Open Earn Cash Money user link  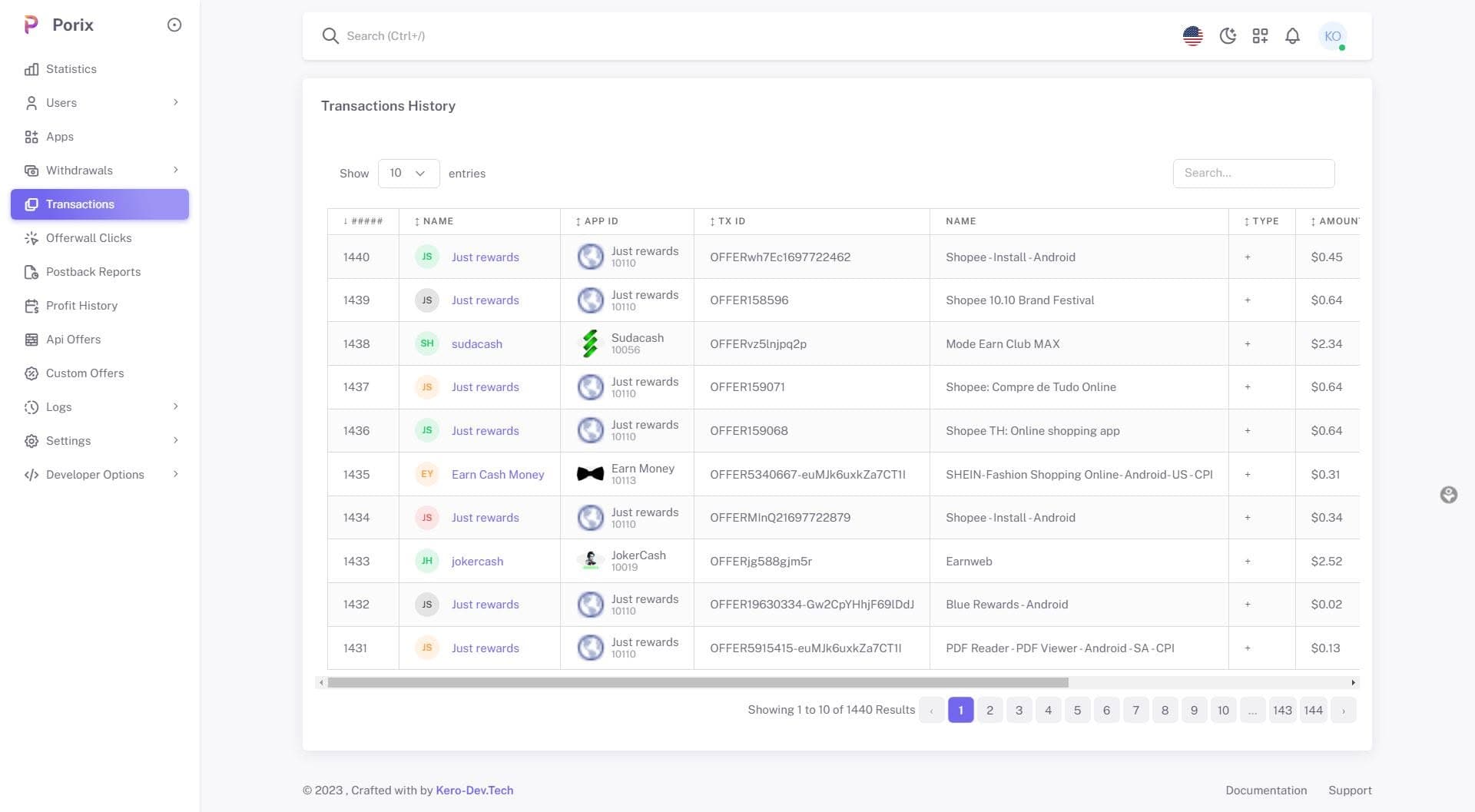click(x=498, y=475)
